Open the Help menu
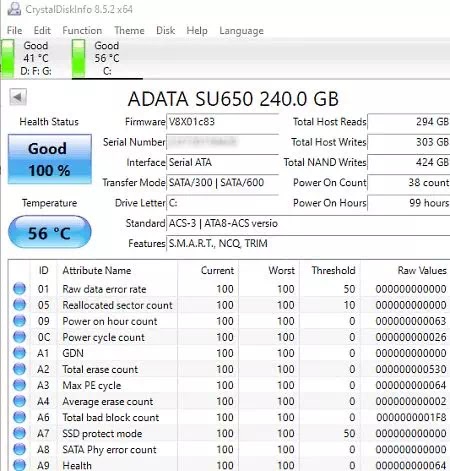Image resolution: width=450 pixels, height=471 pixels. [197, 31]
